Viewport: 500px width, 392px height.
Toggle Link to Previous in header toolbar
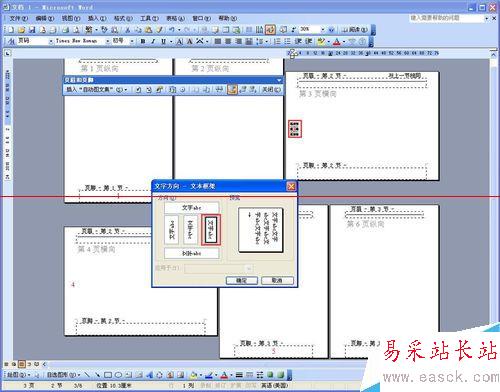click(232, 89)
